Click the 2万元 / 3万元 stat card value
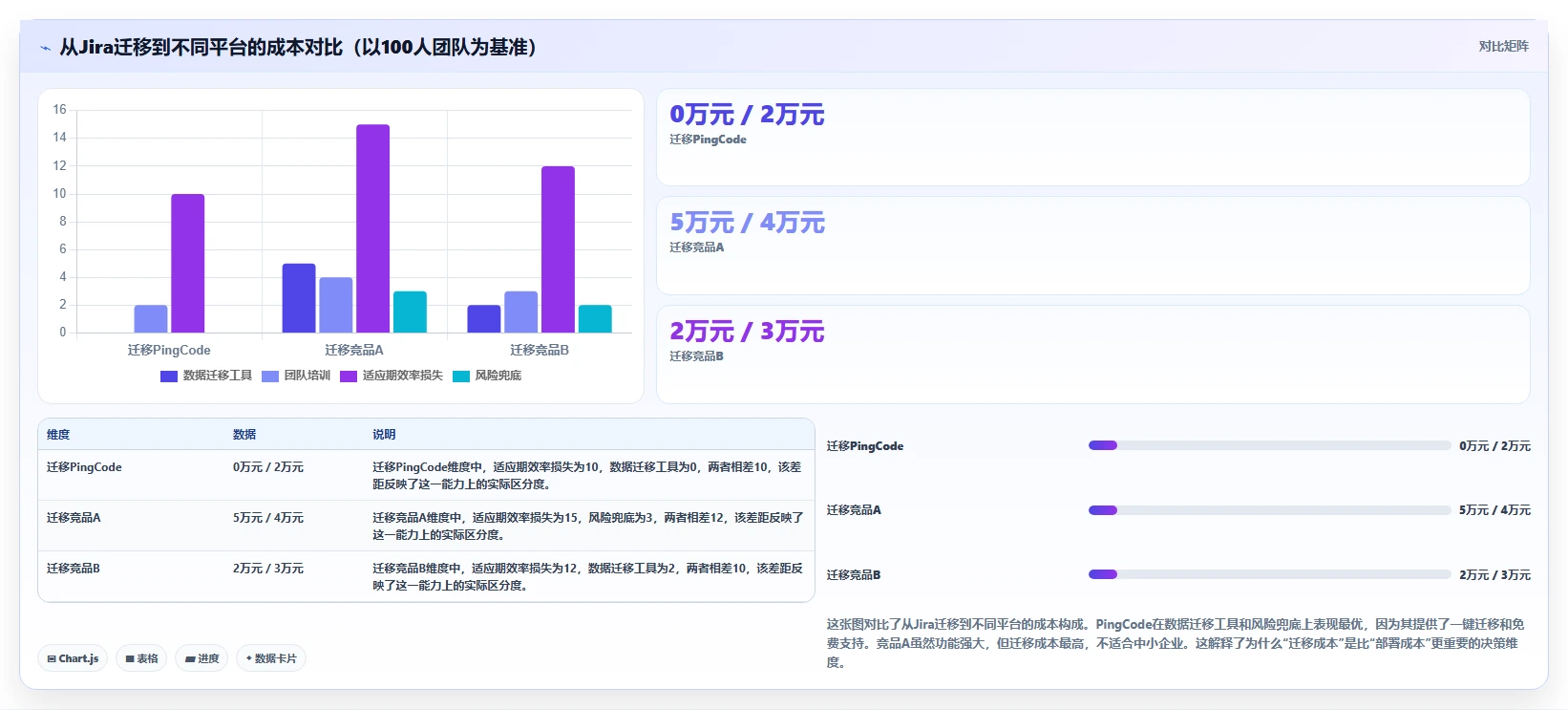Image resolution: width=1568 pixels, height=710 pixels. click(x=747, y=332)
